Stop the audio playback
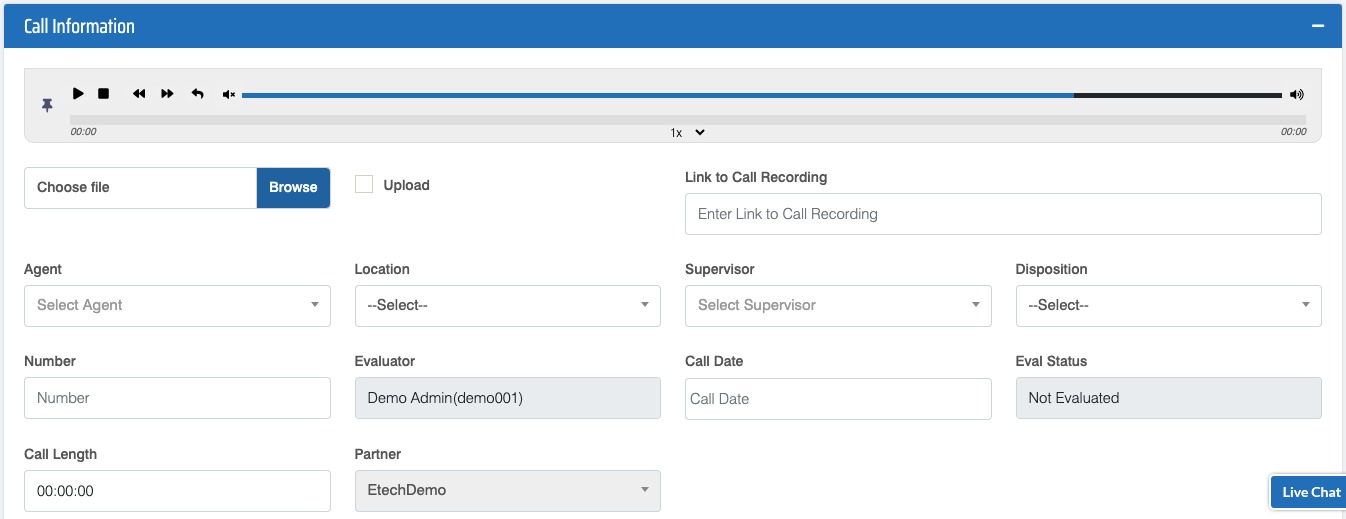This screenshot has width=1346, height=519. (103, 94)
